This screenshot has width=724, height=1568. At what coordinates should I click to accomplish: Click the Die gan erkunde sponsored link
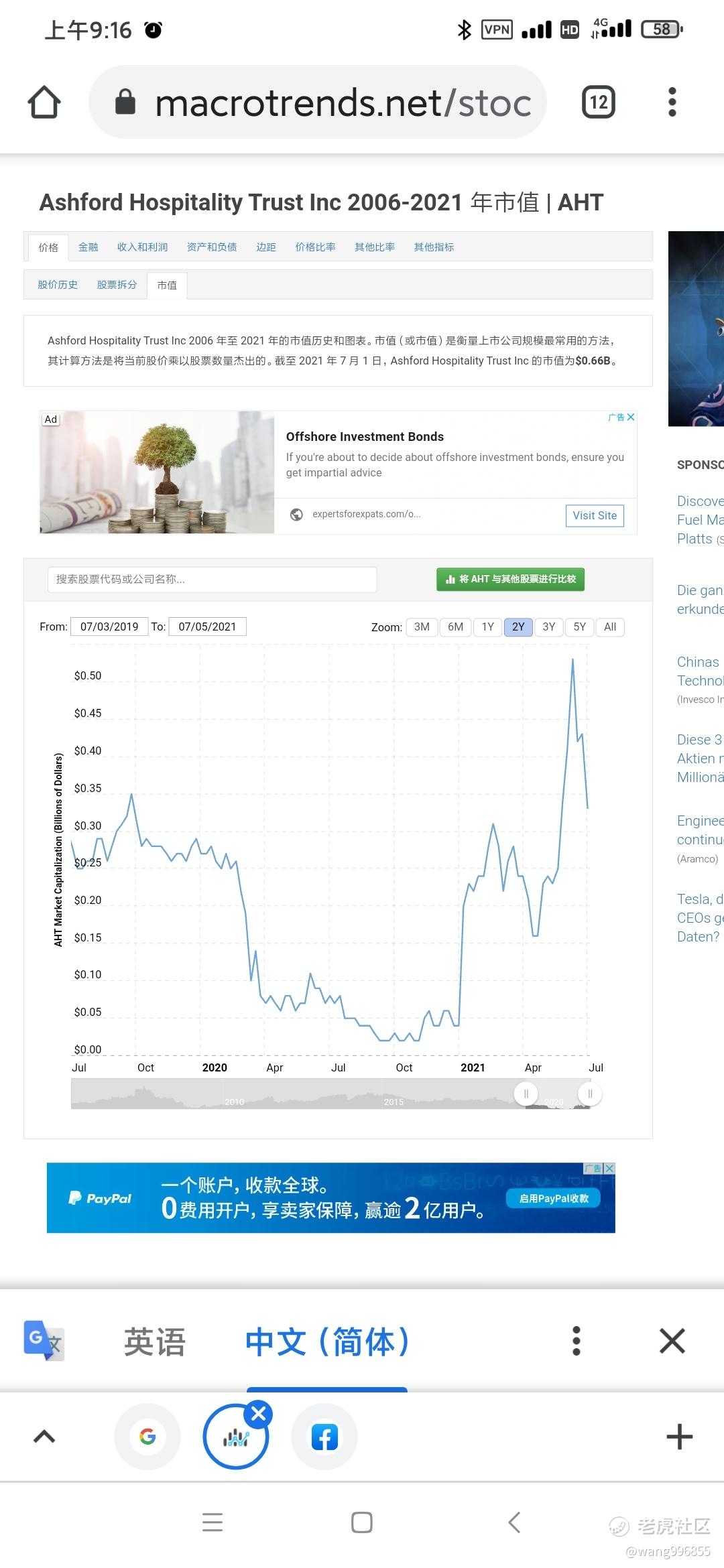(x=701, y=600)
